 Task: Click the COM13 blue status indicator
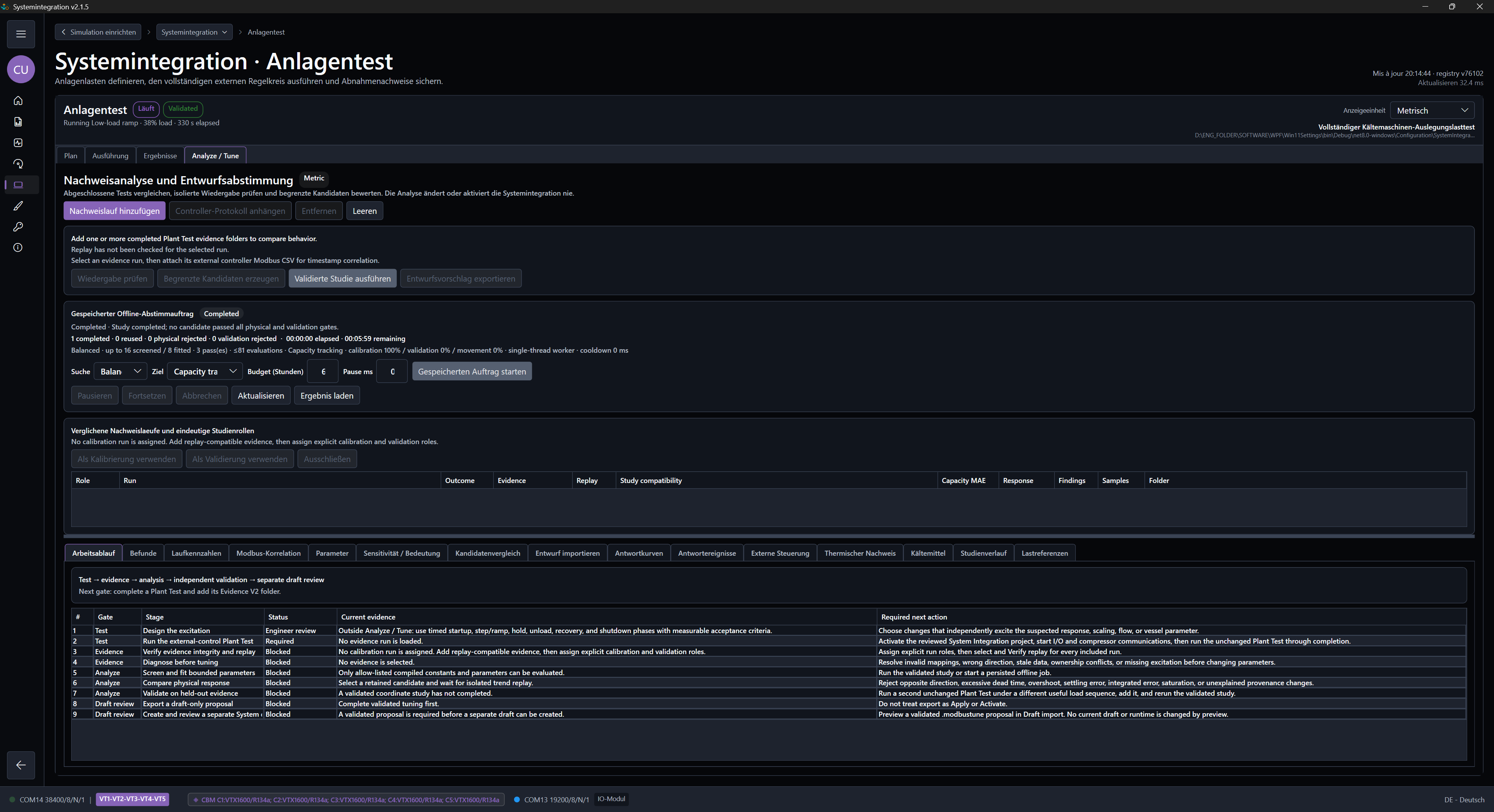coord(517,800)
